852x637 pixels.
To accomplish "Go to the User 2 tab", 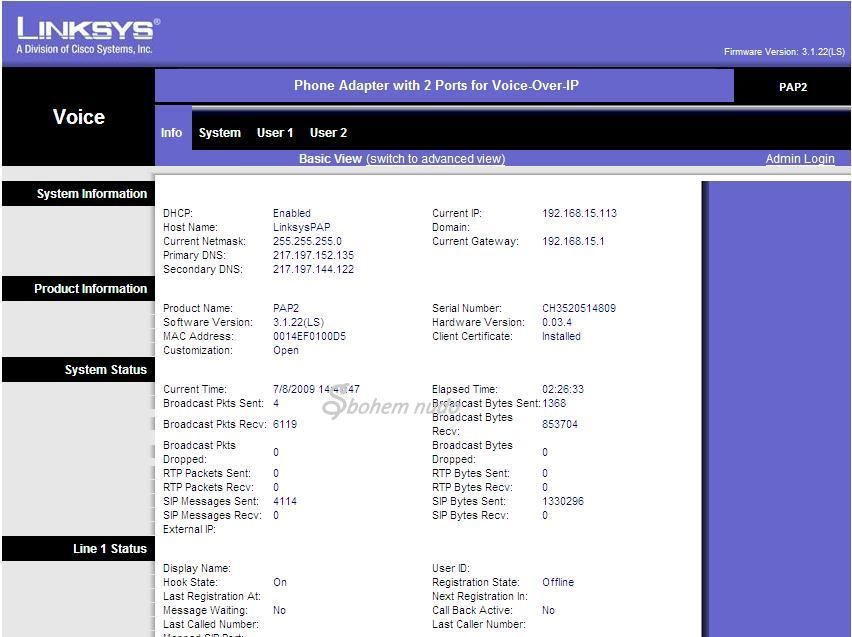I will [x=328, y=132].
